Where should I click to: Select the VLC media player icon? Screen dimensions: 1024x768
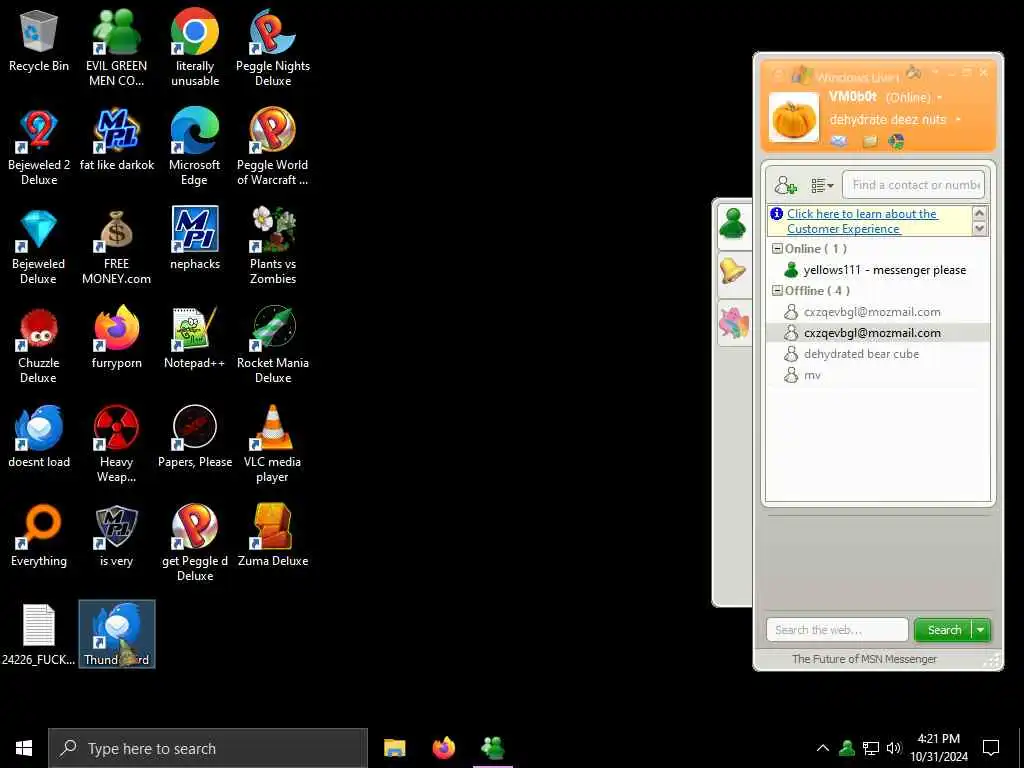[x=272, y=445]
